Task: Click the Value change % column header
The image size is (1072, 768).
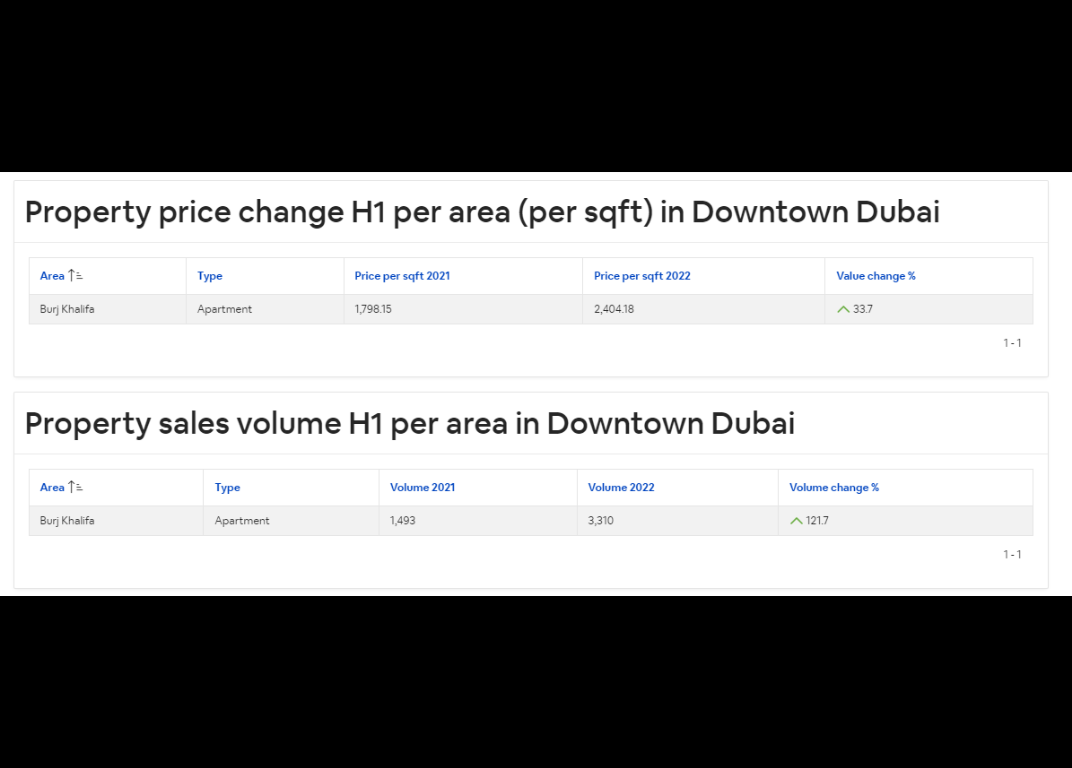Action: coord(876,276)
